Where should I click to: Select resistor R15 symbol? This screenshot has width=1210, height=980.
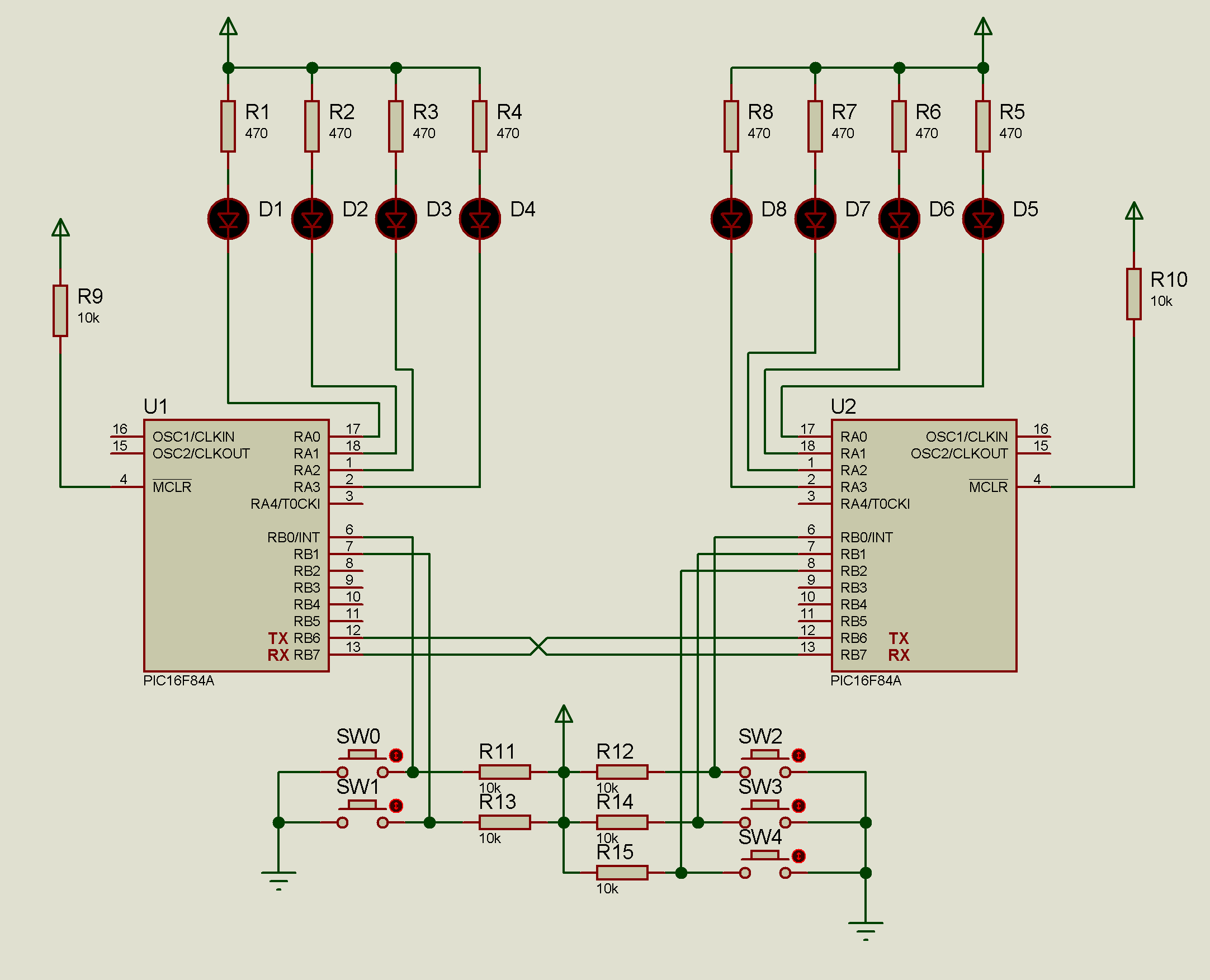pos(622,872)
